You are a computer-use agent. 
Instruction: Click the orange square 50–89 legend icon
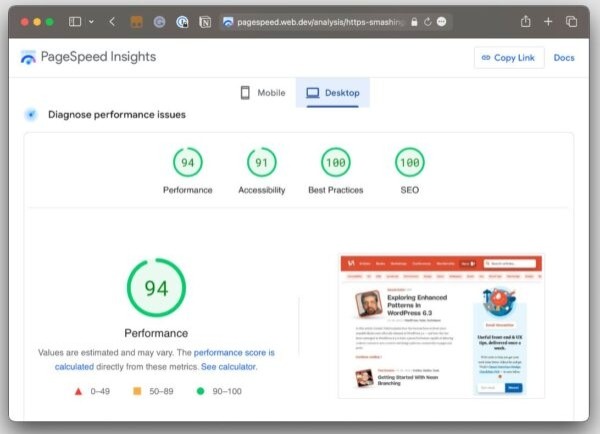(x=137, y=391)
